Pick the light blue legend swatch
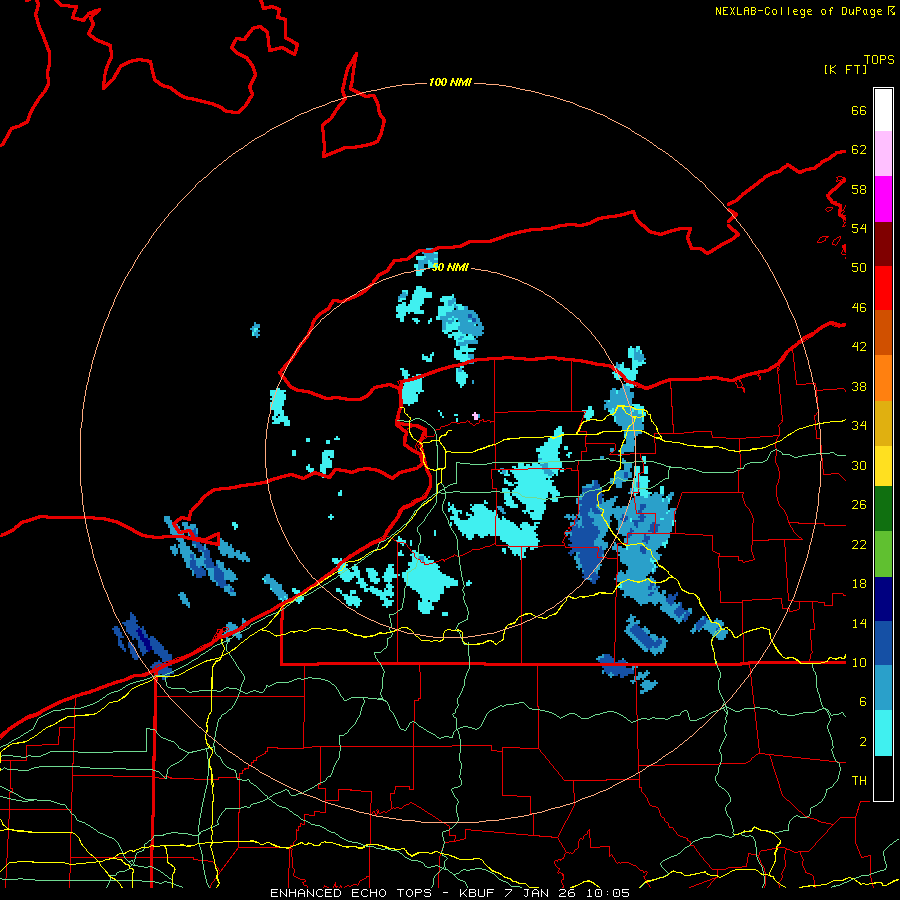The image size is (900, 900). [883, 688]
